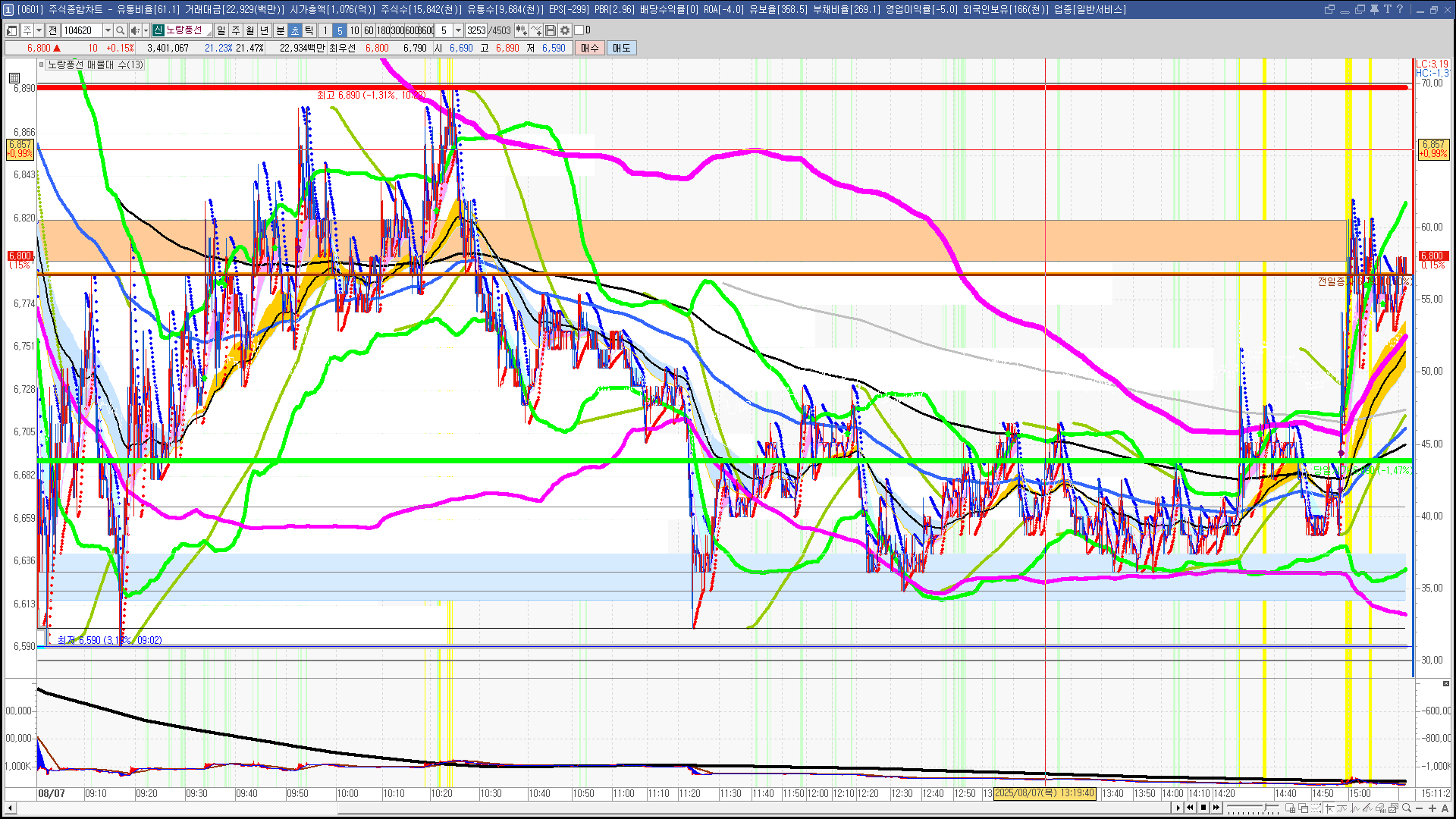Select the 10 interval tab

(x=354, y=30)
